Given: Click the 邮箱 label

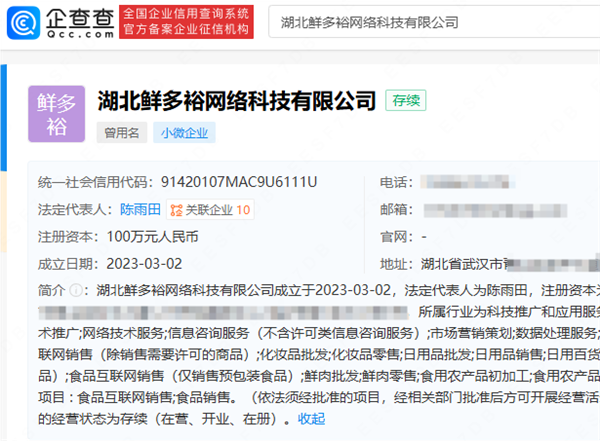Looking at the screenshot, I should pyautogui.click(x=397, y=210).
